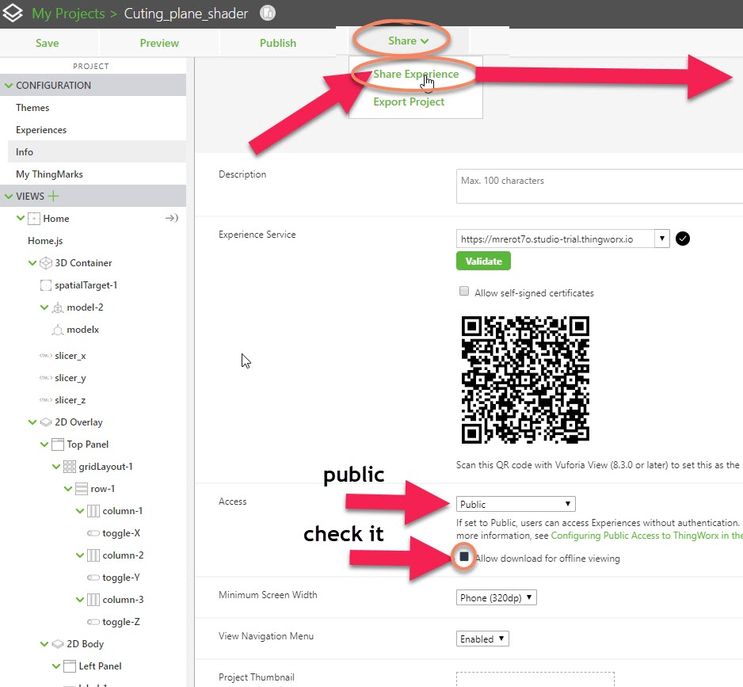The height and width of the screenshot is (687, 743).
Task: Go to My Projects breadcrumb
Action: click(68, 13)
